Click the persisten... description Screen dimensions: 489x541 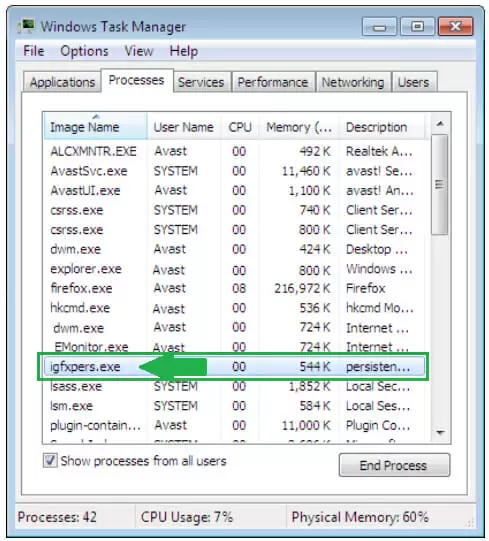[x=378, y=367]
